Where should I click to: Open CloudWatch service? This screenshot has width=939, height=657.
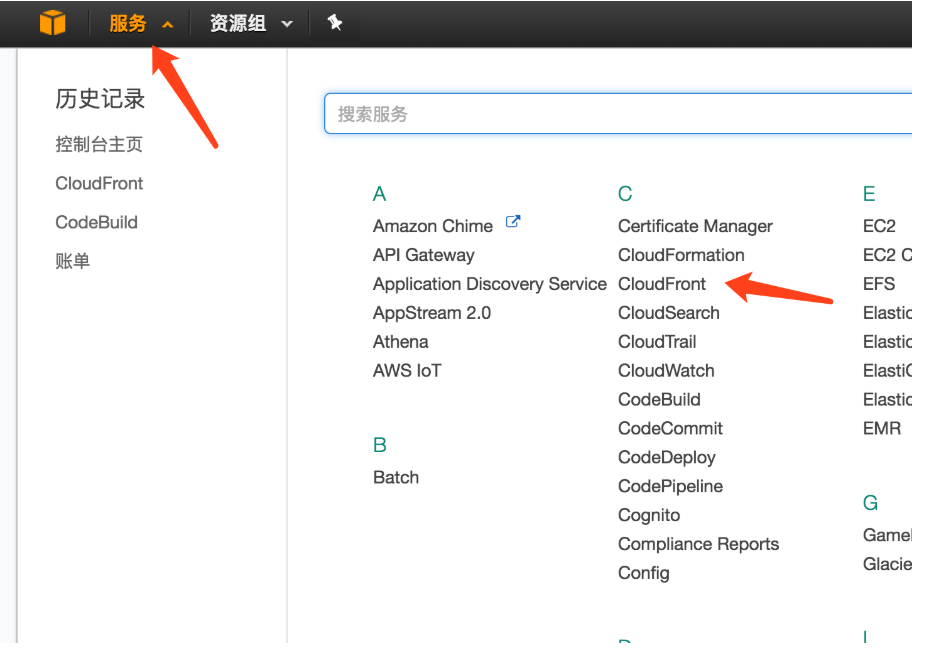click(x=666, y=371)
